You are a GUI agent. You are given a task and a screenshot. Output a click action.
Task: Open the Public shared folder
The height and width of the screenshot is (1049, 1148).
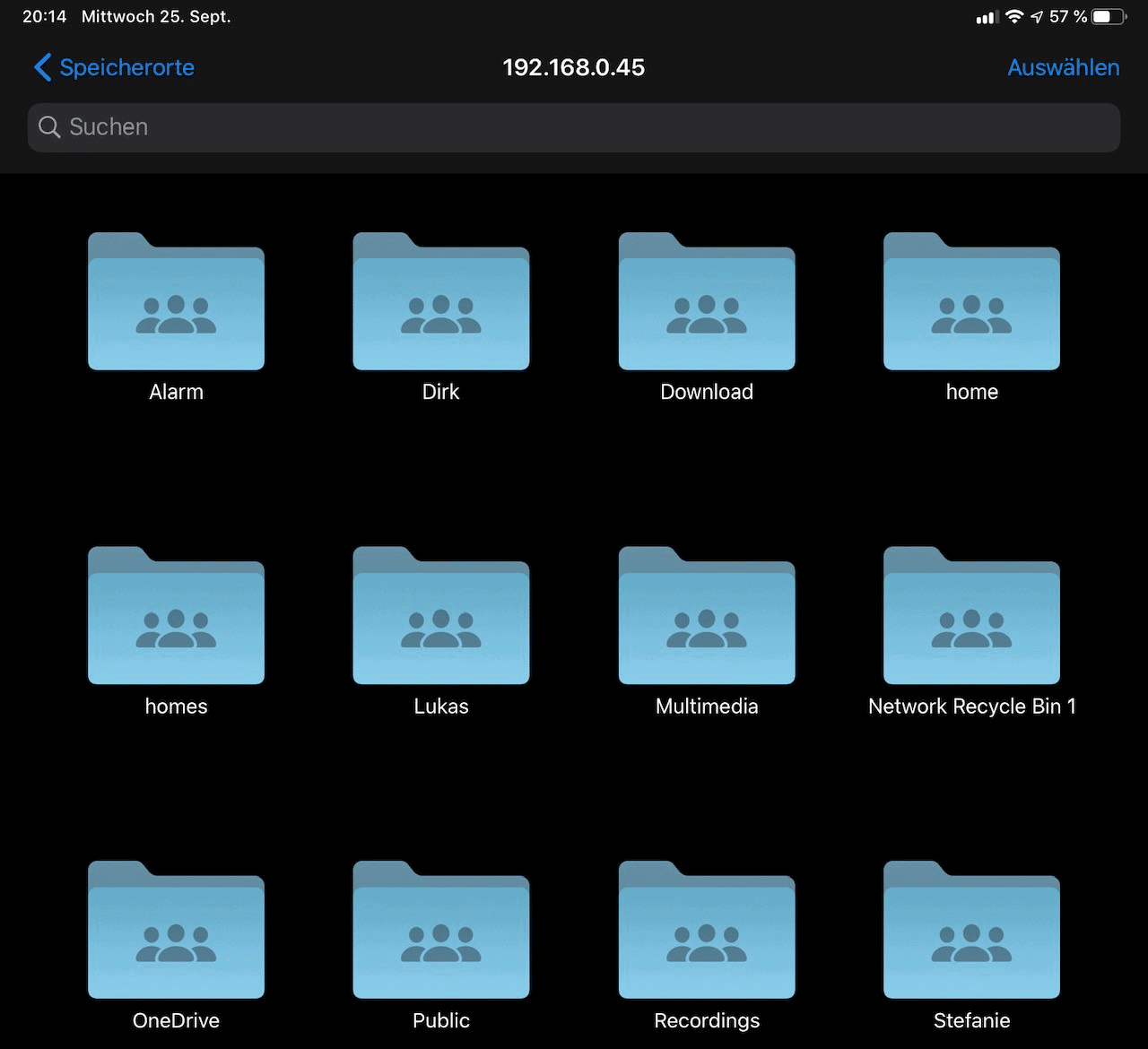pyautogui.click(x=440, y=932)
